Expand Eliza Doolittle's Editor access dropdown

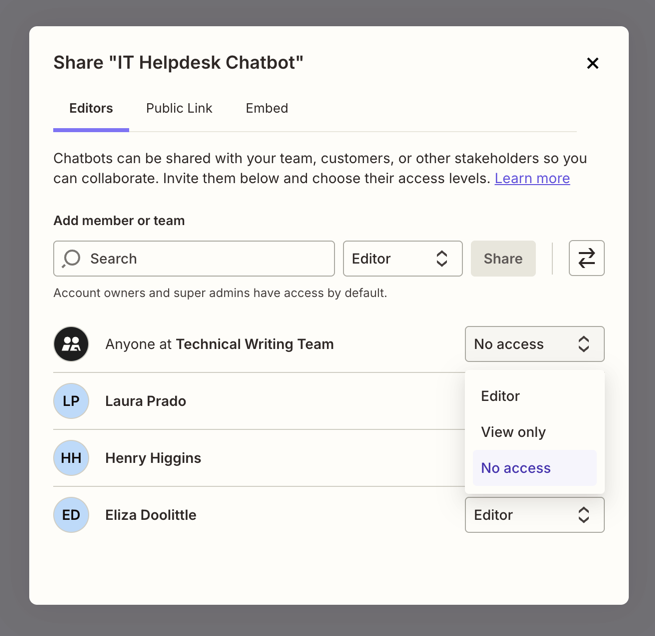(534, 515)
